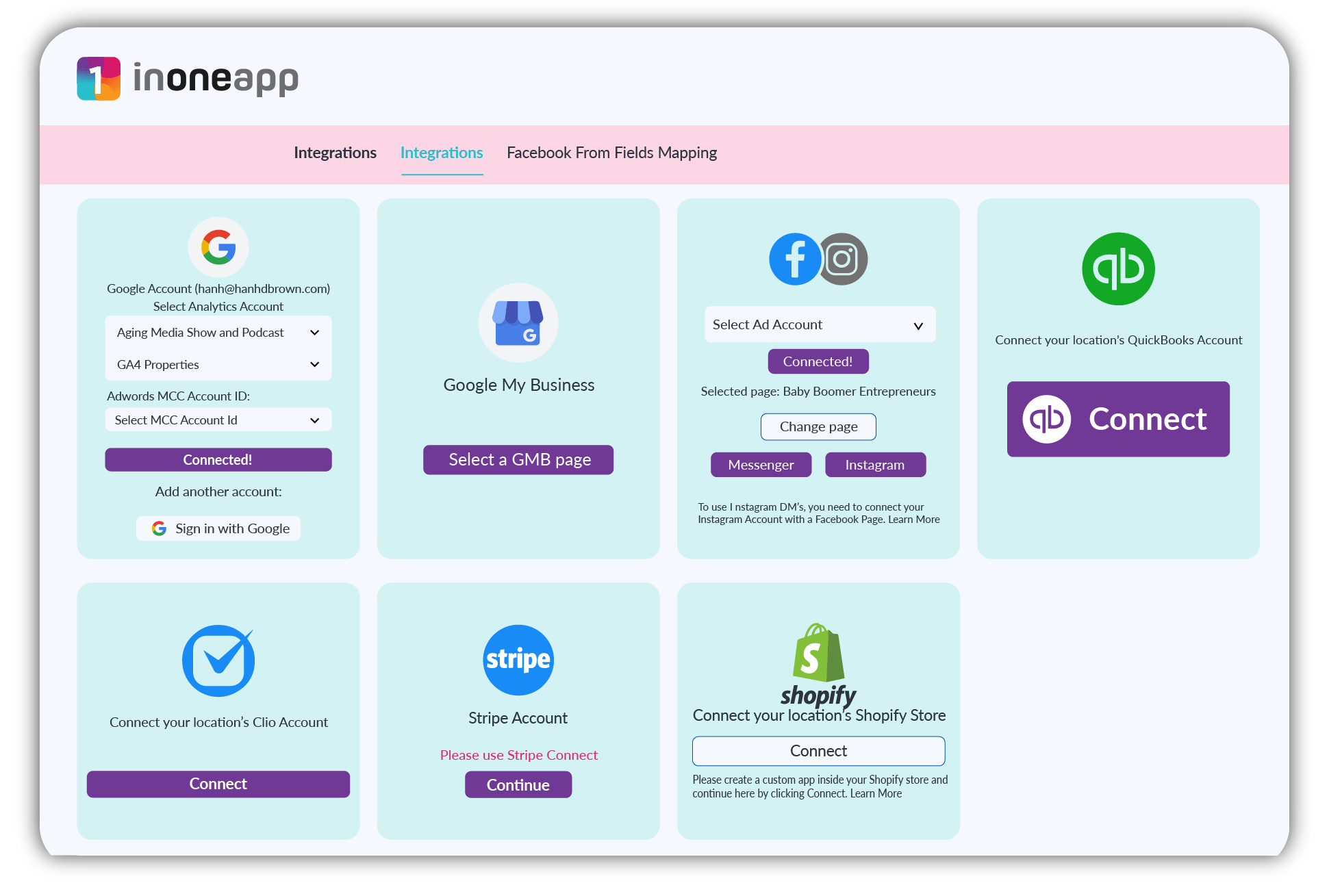Screen dimensions: 1329x896
Task: Click Learn More in Shopify note
Action: (876, 794)
